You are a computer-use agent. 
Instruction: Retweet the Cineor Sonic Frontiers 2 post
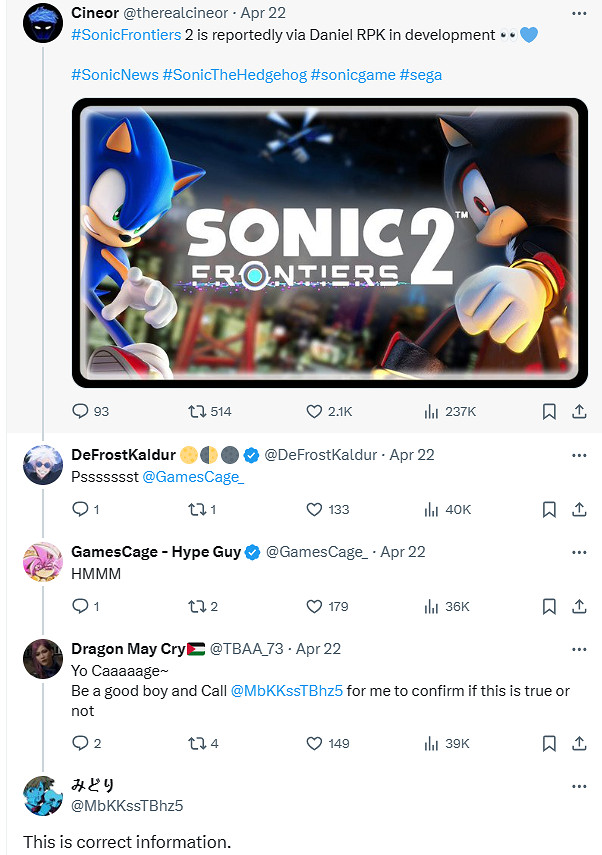coord(197,411)
